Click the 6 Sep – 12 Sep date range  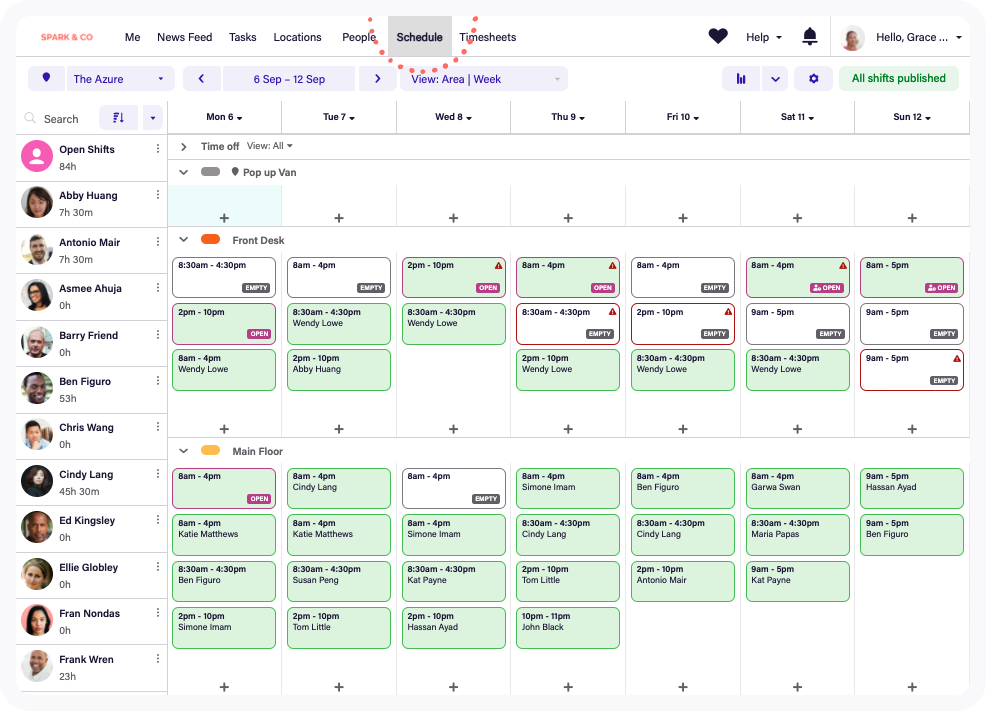click(x=289, y=79)
